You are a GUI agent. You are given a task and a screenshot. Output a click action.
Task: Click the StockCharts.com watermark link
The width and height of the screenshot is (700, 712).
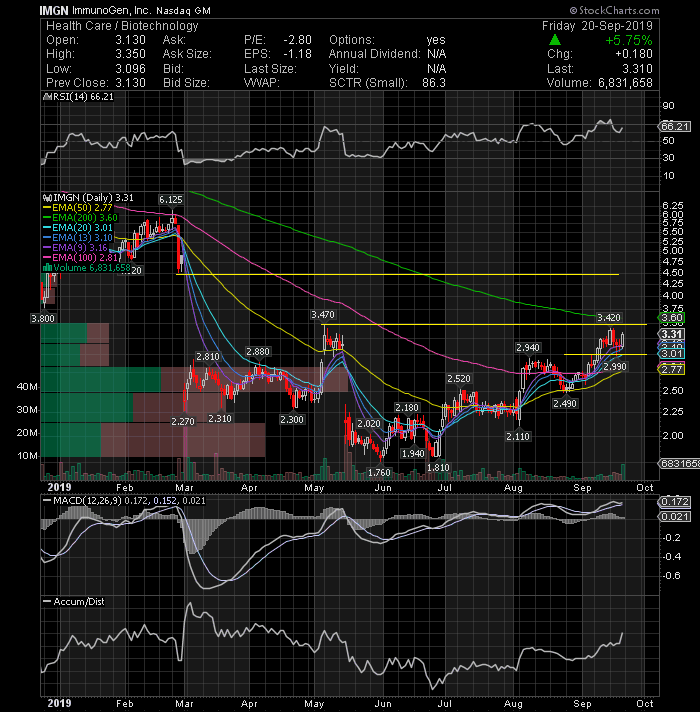click(x=614, y=10)
